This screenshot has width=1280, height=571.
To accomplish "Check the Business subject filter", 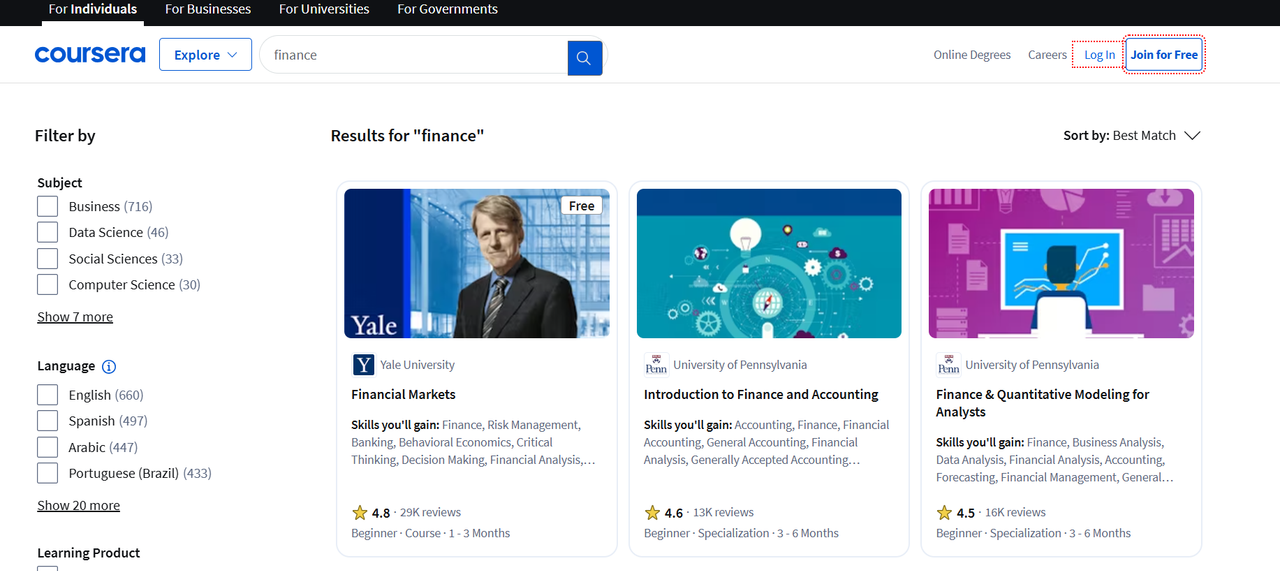I will click(x=48, y=207).
